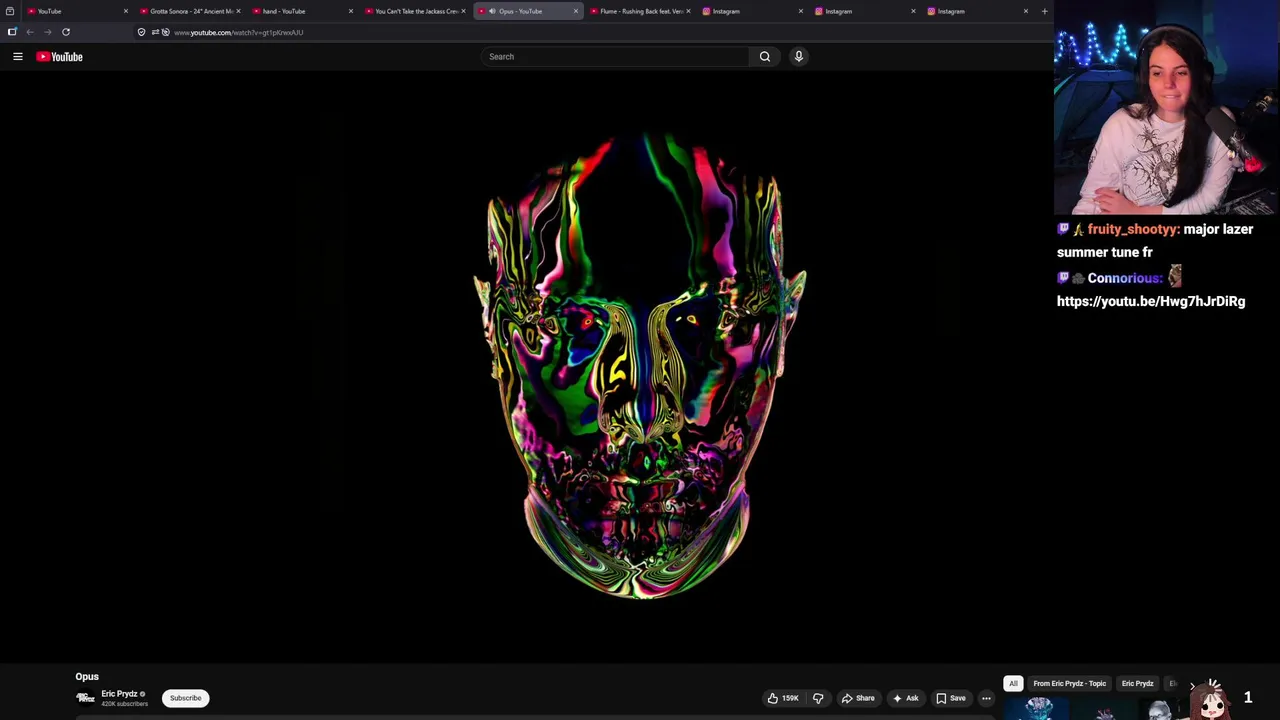View site security shield icon
1280x720 pixels.
click(x=141, y=32)
